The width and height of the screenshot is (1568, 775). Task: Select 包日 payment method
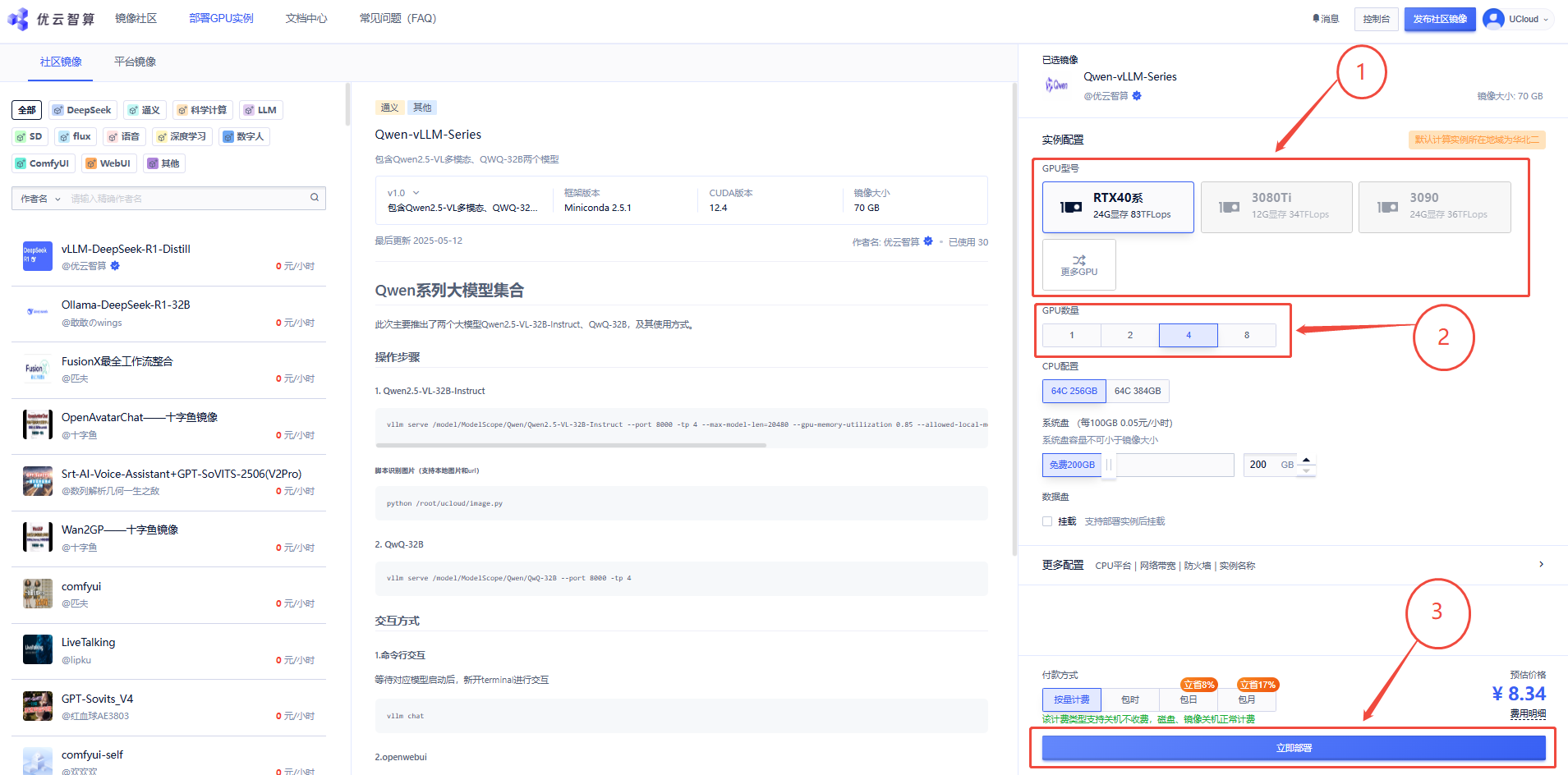click(1189, 699)
